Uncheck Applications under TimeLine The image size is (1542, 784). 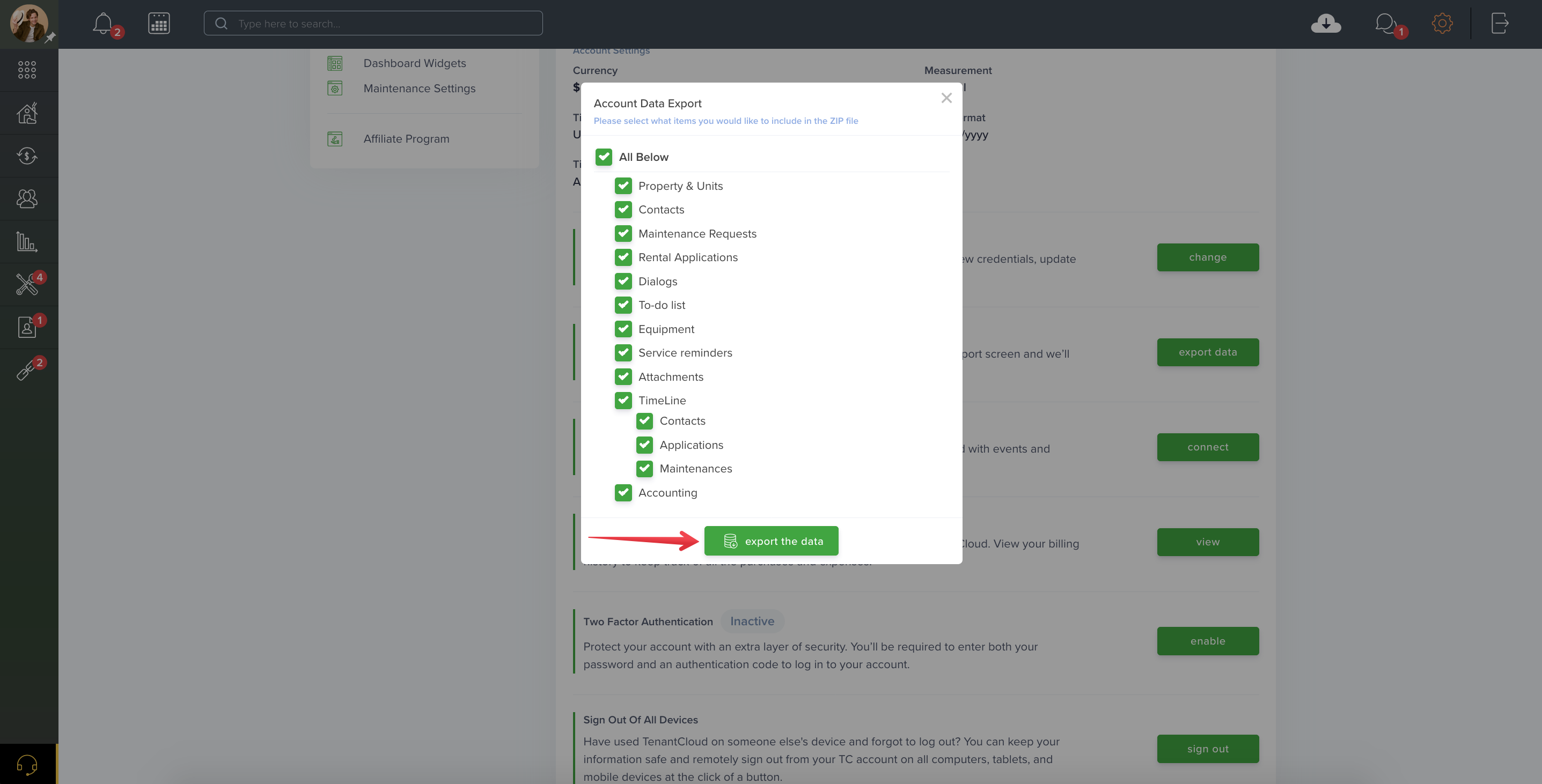pyautogui.click(x=645, y=445)
